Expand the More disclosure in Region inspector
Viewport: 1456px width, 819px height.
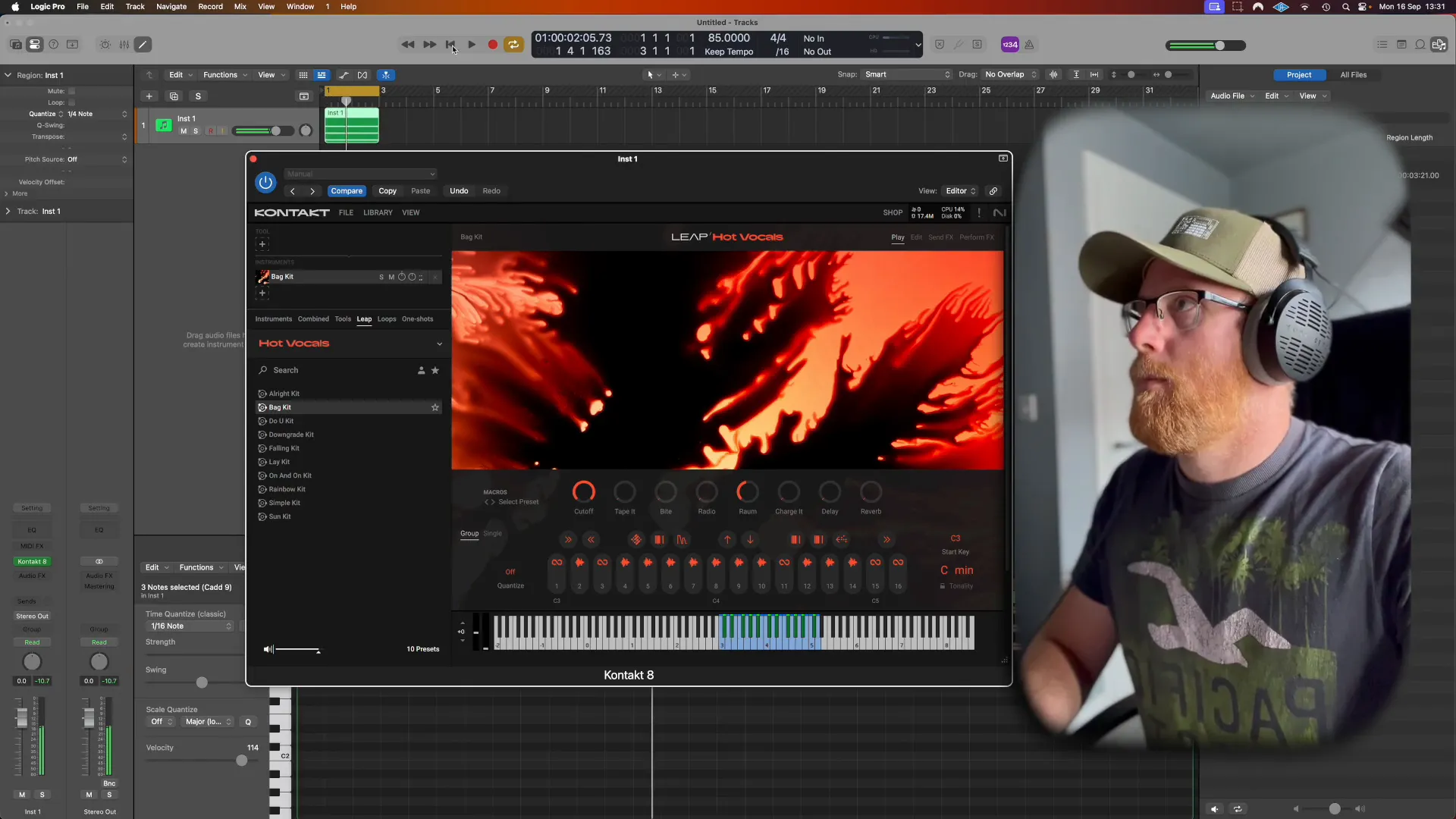pos(6,193)
